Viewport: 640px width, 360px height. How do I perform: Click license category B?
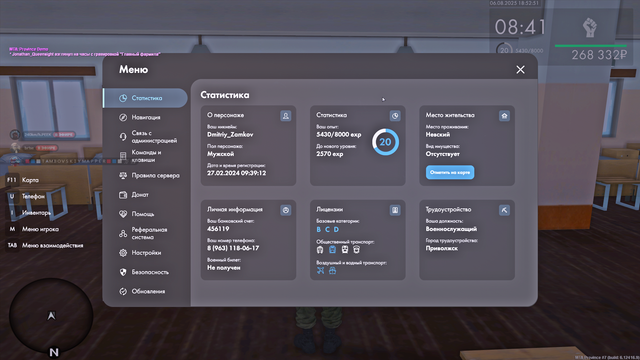pos(319,229)
